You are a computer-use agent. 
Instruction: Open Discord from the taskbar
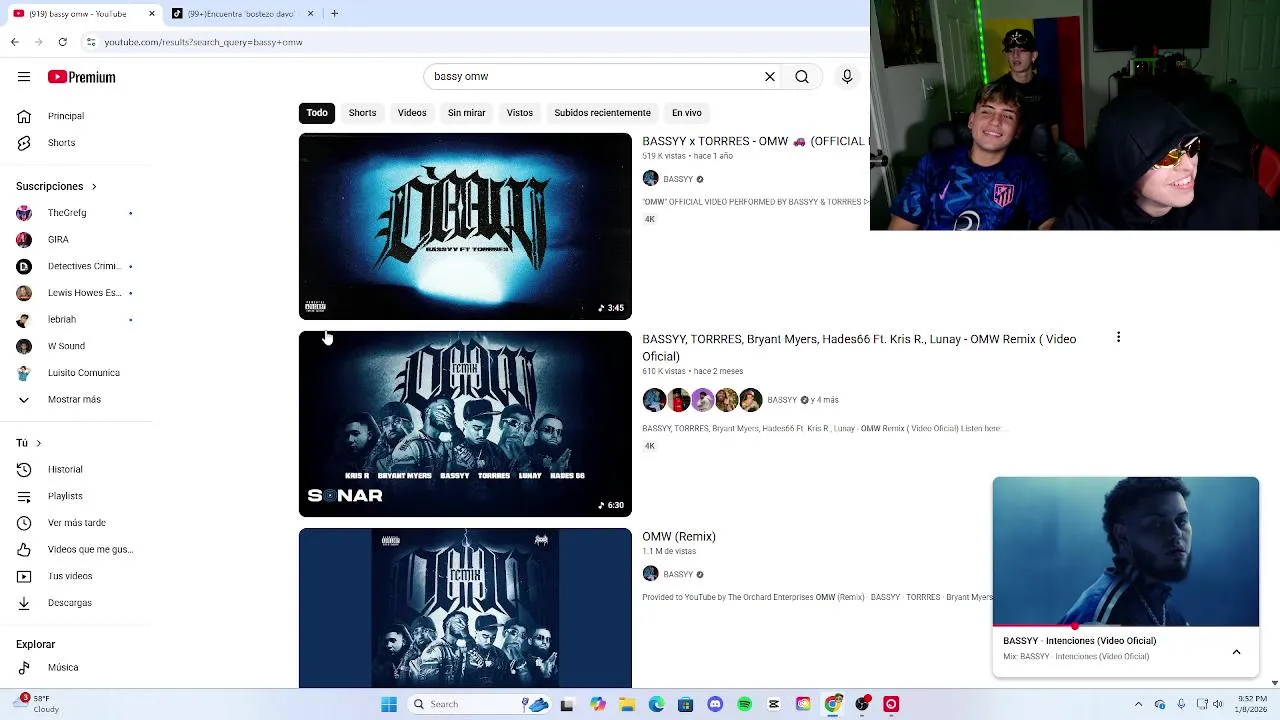pos(715,704)
